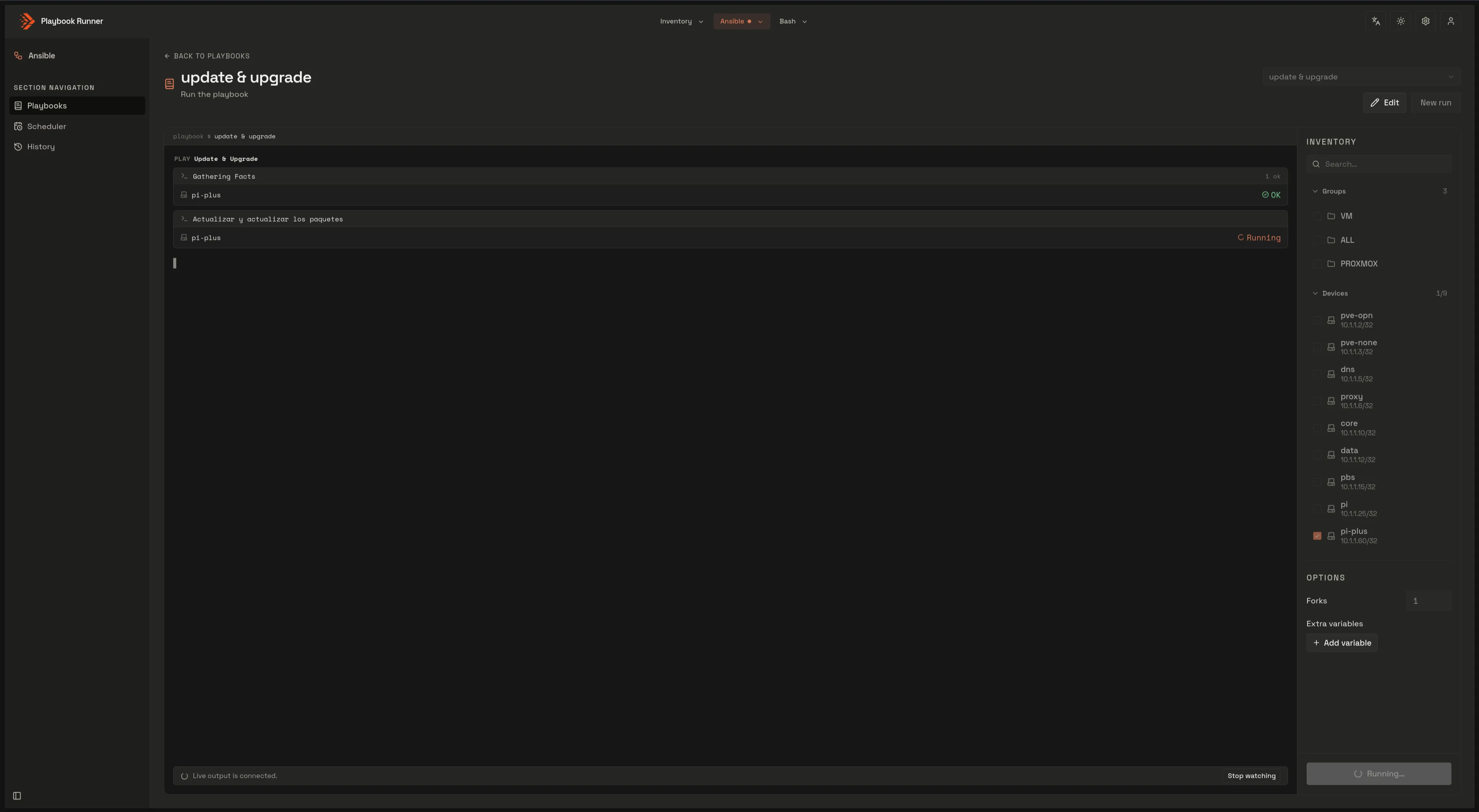Image resolution: width=1479 pixels, height=812 pixels.
Task: Click Back to Playbooks link
Action: 207,56
